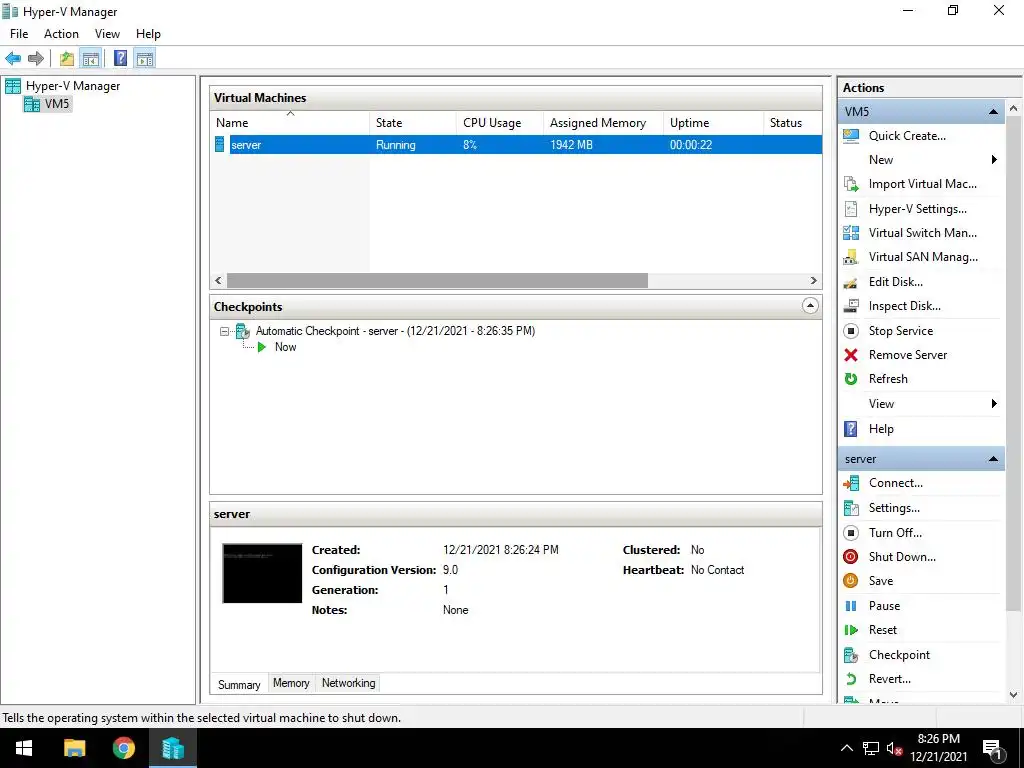Click the server VM preview thumbnail
Image resolution: width=1024 pixels, height=768 pixels.
[263, 573]
